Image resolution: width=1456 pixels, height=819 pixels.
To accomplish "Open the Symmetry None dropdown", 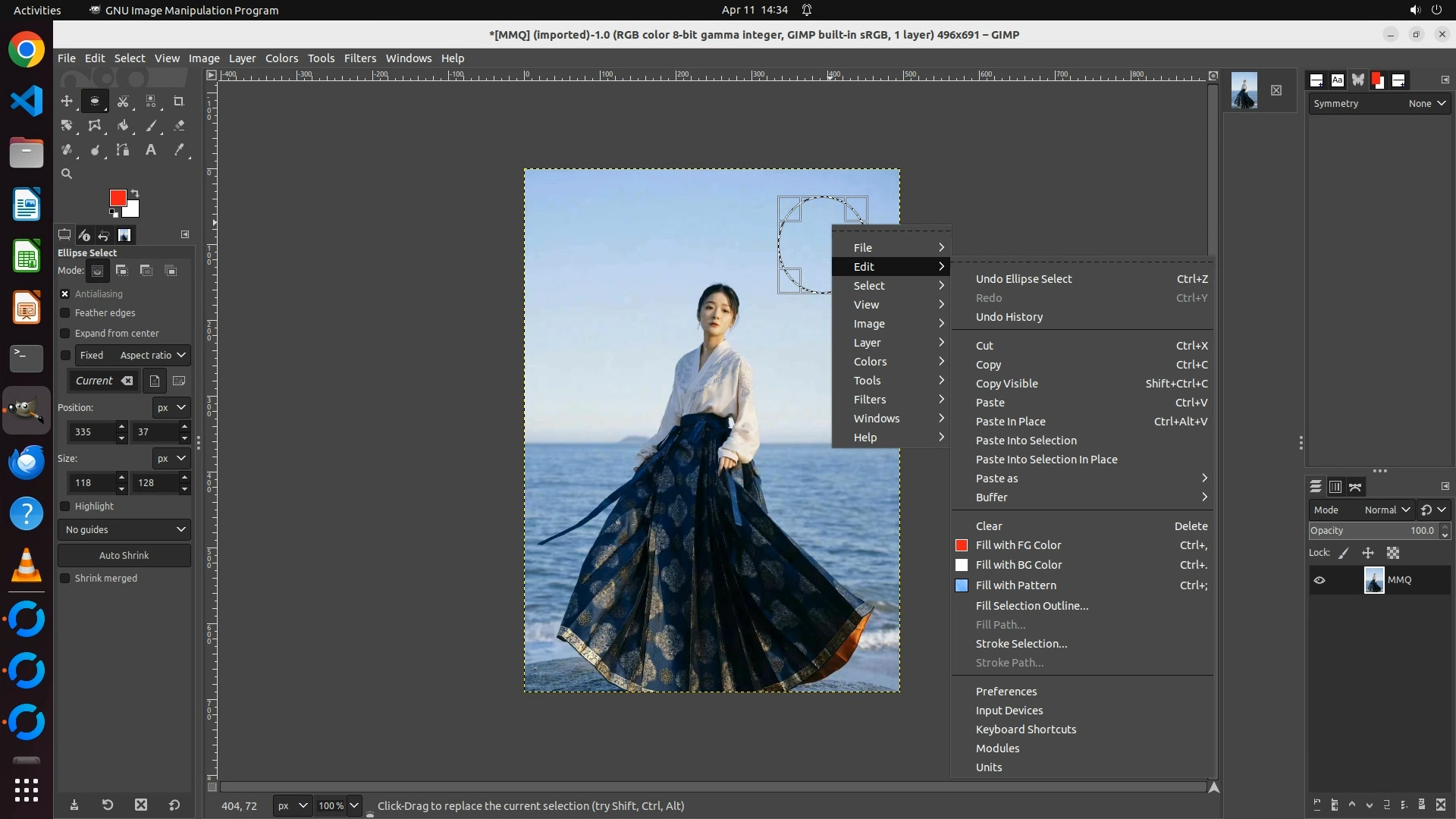I will pyautogui.click(x=1427, y=104).
